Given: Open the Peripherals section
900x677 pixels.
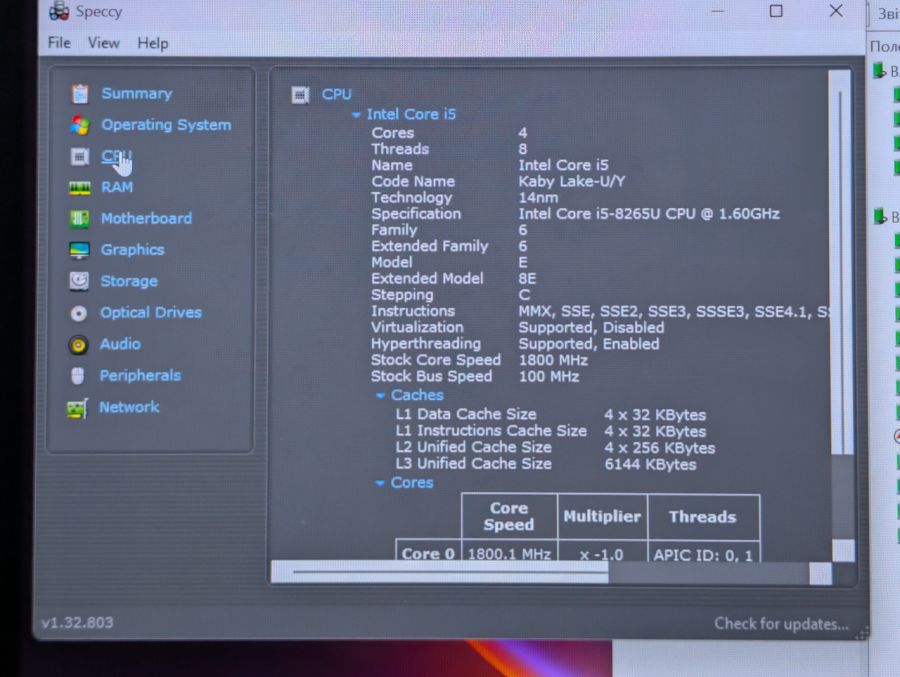Looking at the screenshot, I should 141,376.
